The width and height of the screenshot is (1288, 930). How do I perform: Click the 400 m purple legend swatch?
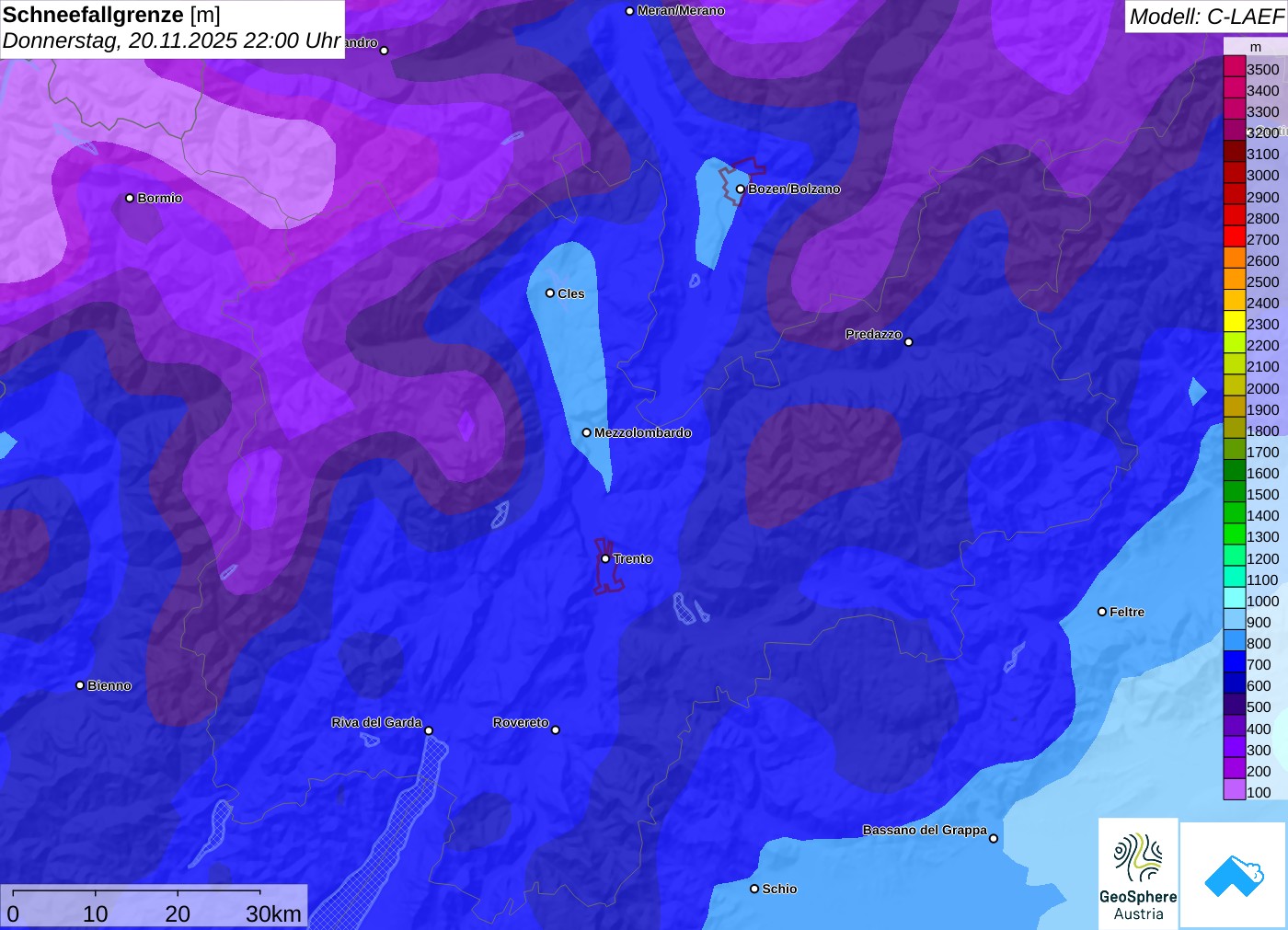[x=1235, y=726]
